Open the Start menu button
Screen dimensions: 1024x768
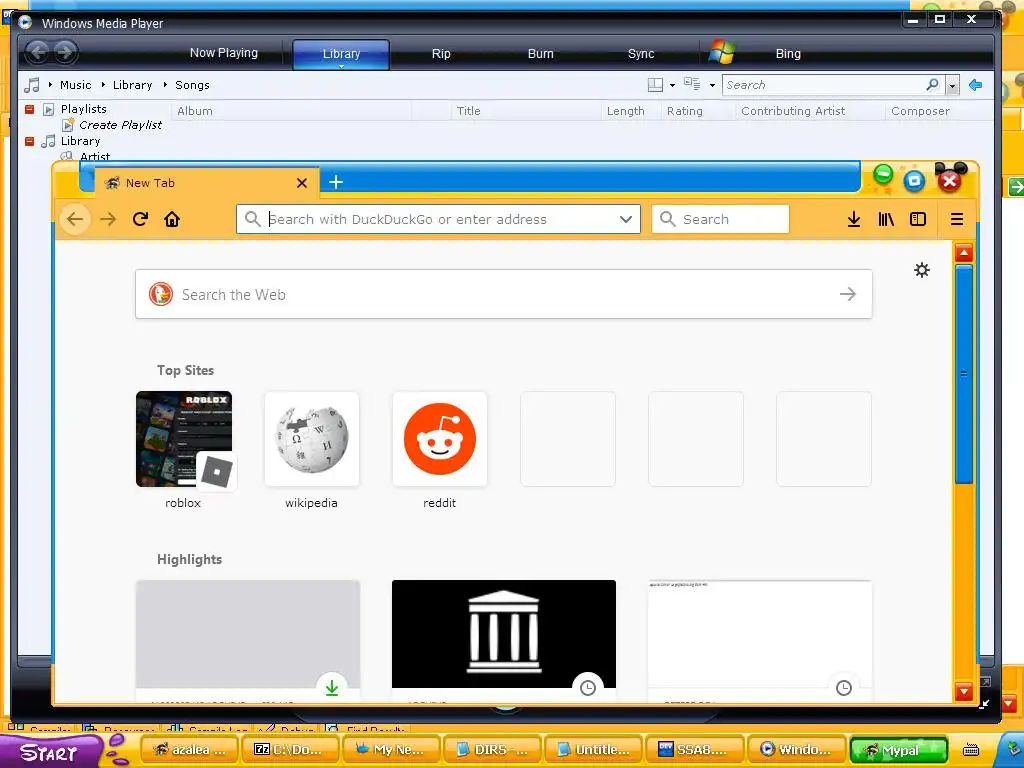click(50, 751)
